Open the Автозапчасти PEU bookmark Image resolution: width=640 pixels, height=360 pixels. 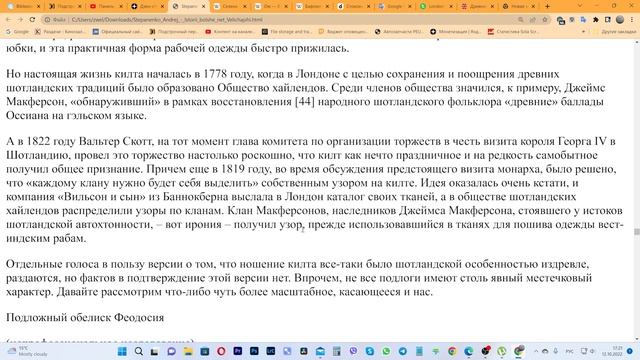coord(399,31)
